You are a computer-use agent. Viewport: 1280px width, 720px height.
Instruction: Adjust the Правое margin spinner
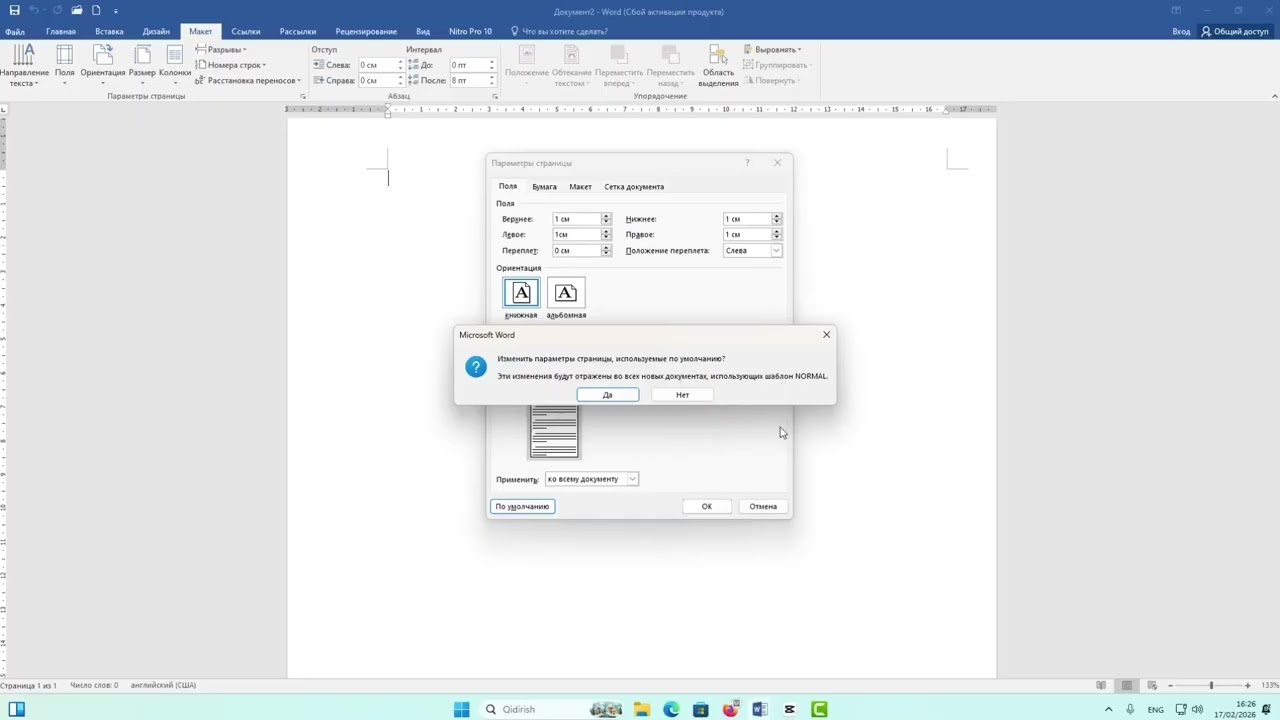tap(776, 234)
